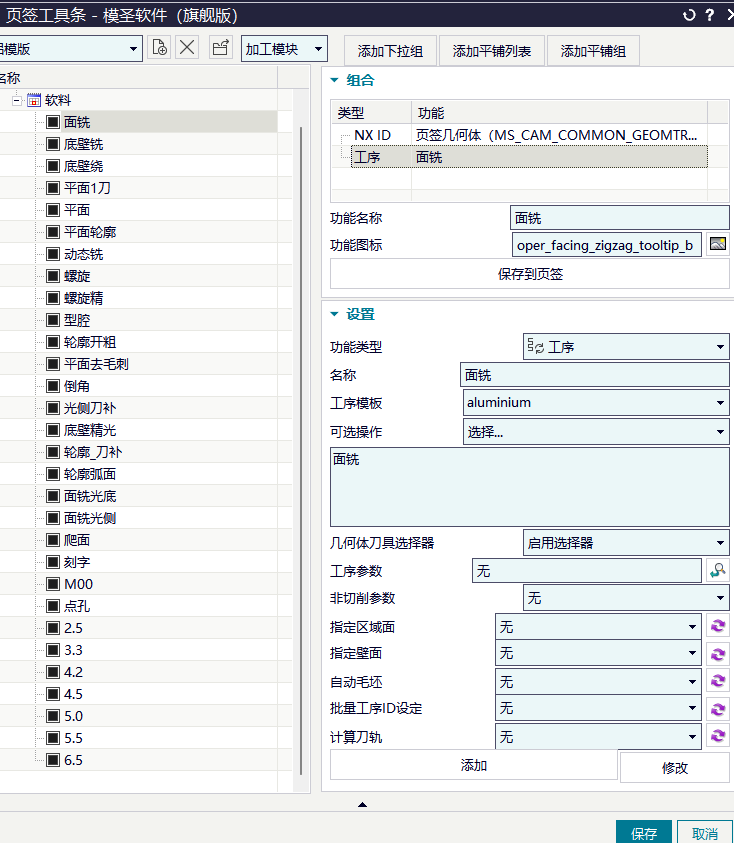The height and width of the screenshot is (843, 734).
Task: Click the square icon of 底壁铣 item
Action: [53, 144]
